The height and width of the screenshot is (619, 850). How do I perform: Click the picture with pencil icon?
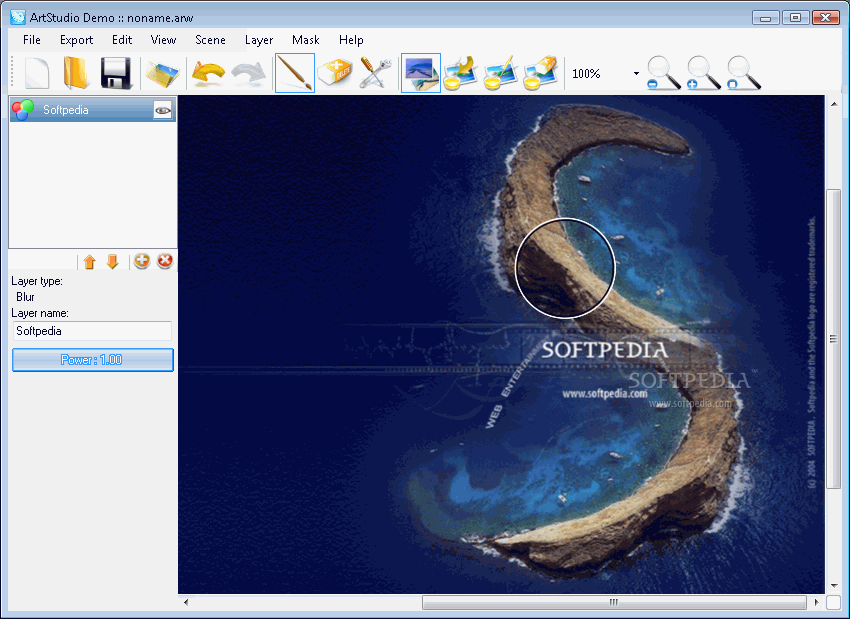click(500, 73)
